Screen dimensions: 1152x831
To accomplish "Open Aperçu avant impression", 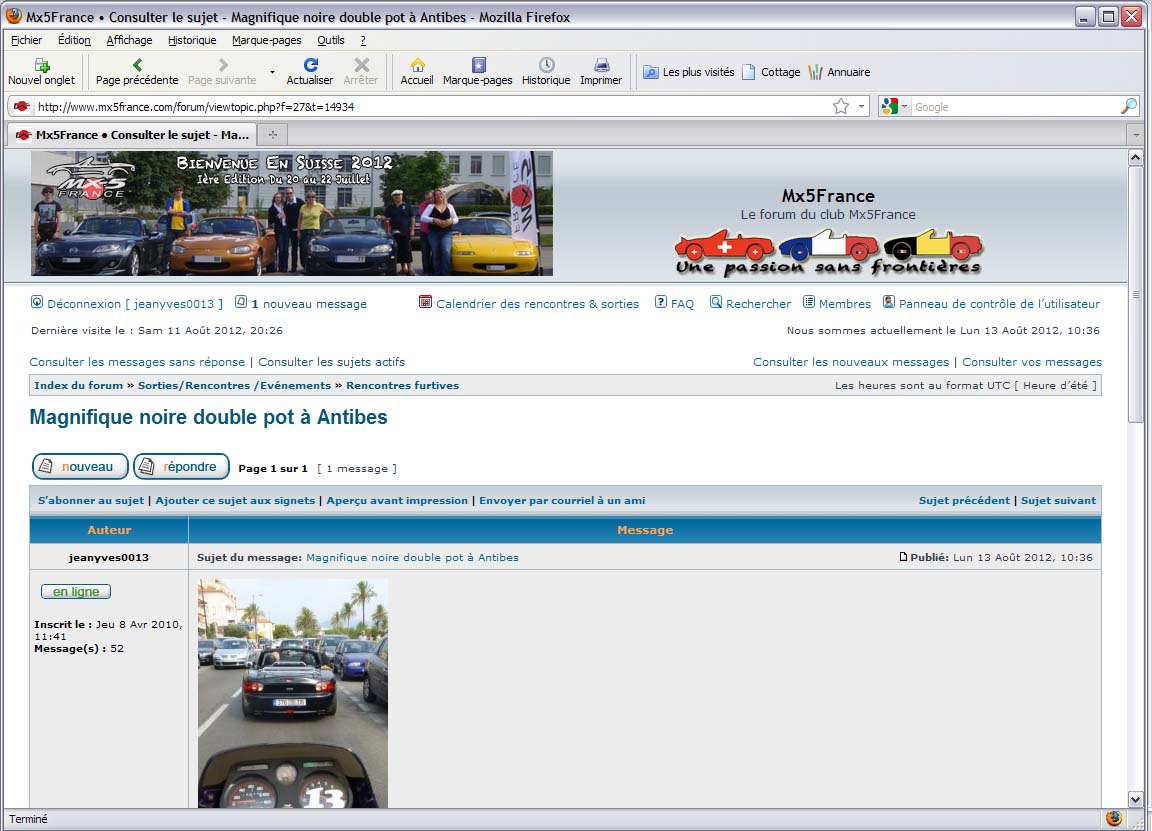I will click(397, 500).
